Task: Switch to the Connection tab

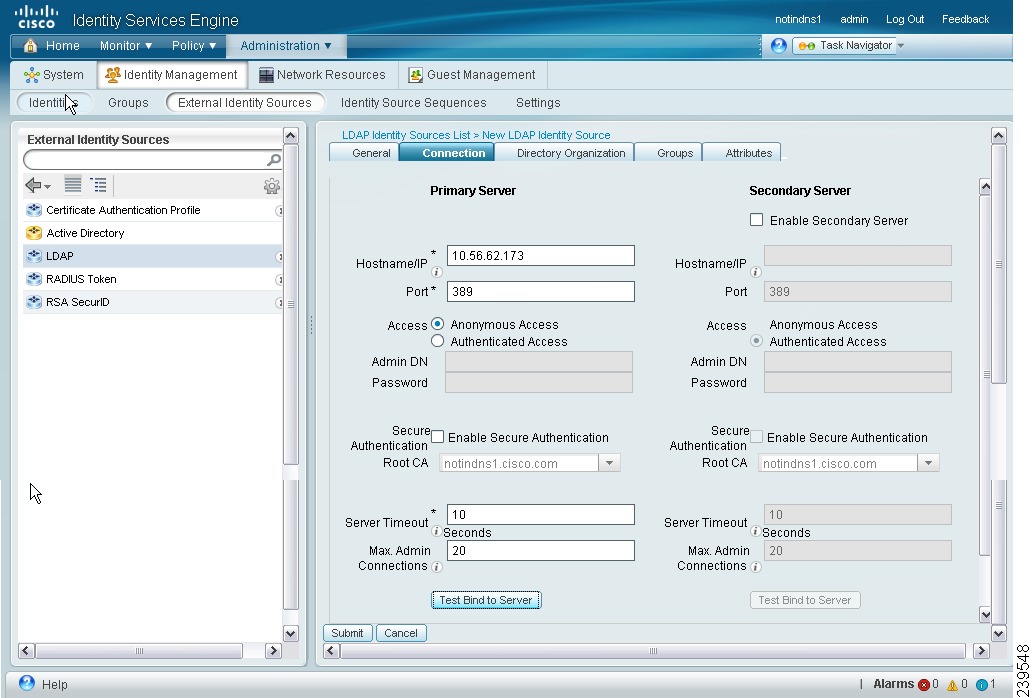Action: [x=447, y=153]
